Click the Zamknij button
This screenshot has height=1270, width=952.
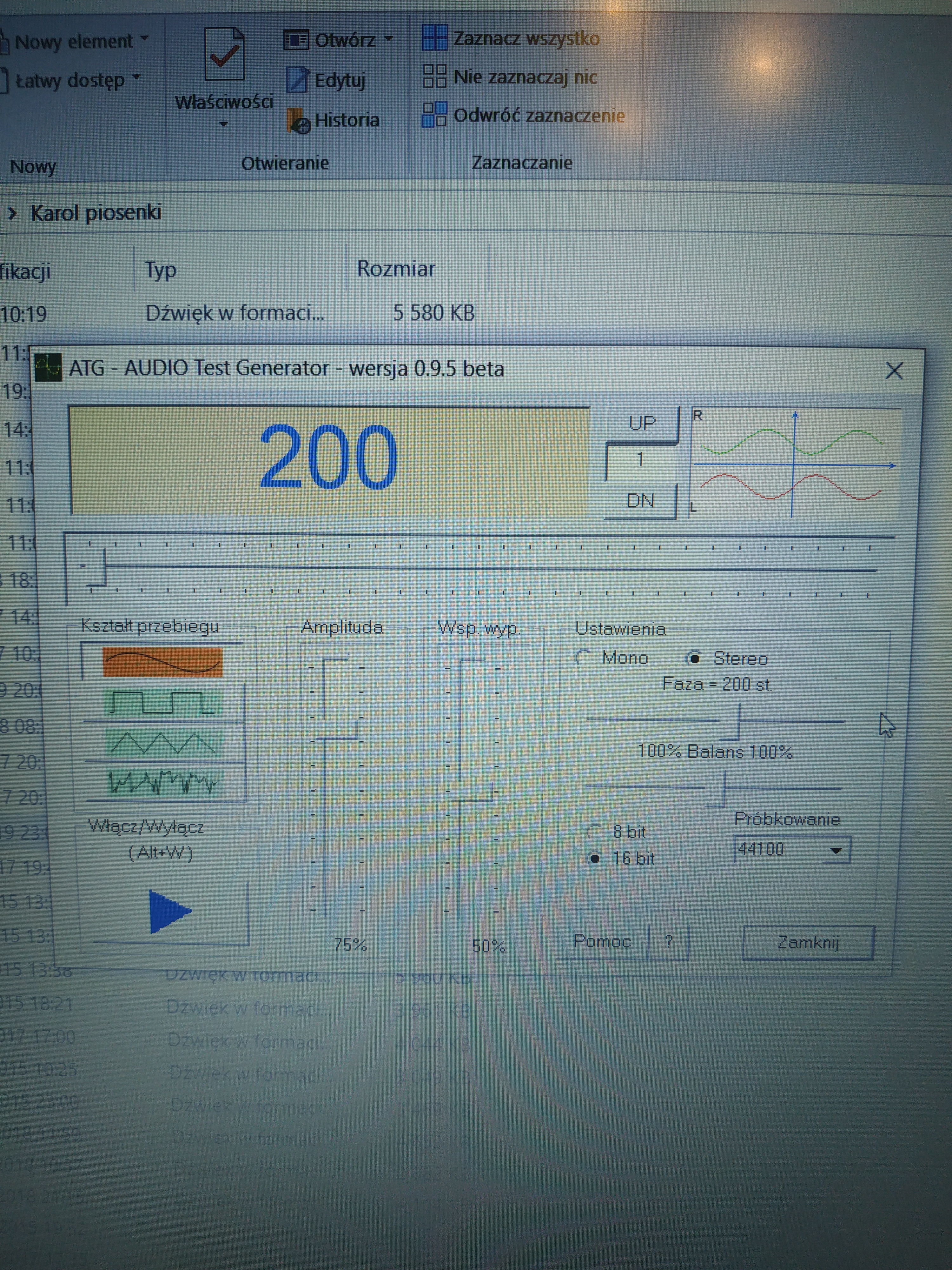(808, 942)
